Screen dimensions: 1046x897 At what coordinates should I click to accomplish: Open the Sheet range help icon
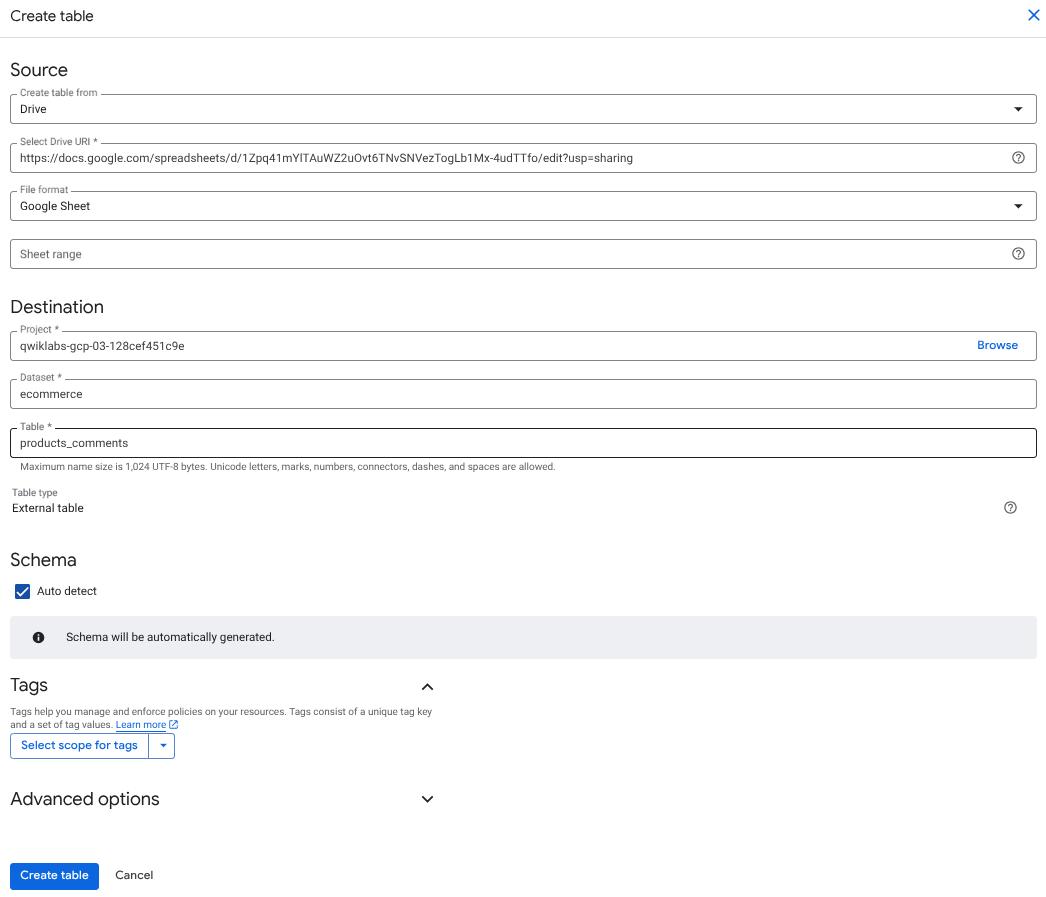1018,253
